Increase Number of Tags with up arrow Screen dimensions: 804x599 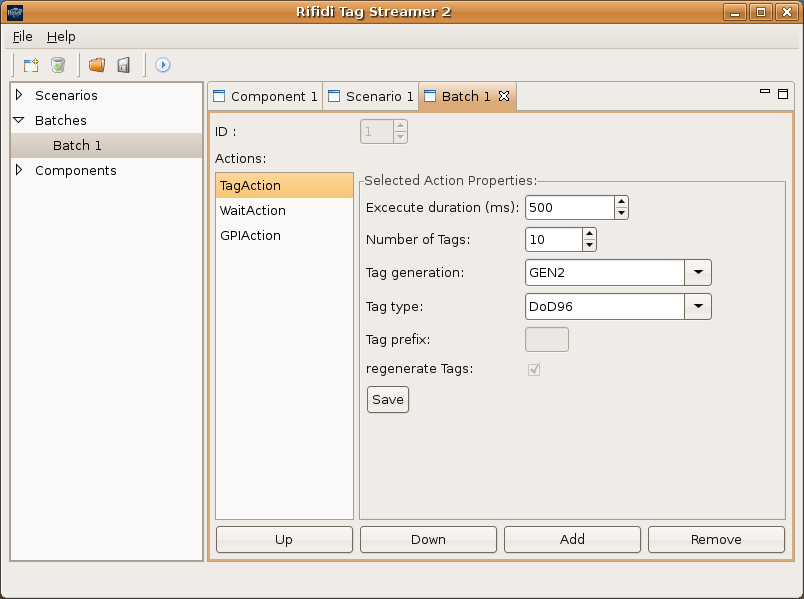coord(589,234)
